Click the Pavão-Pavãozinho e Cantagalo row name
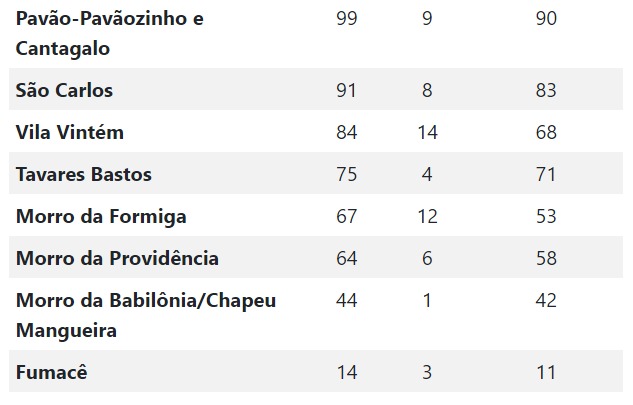The image size is (633, 405). tap(109, 34)
